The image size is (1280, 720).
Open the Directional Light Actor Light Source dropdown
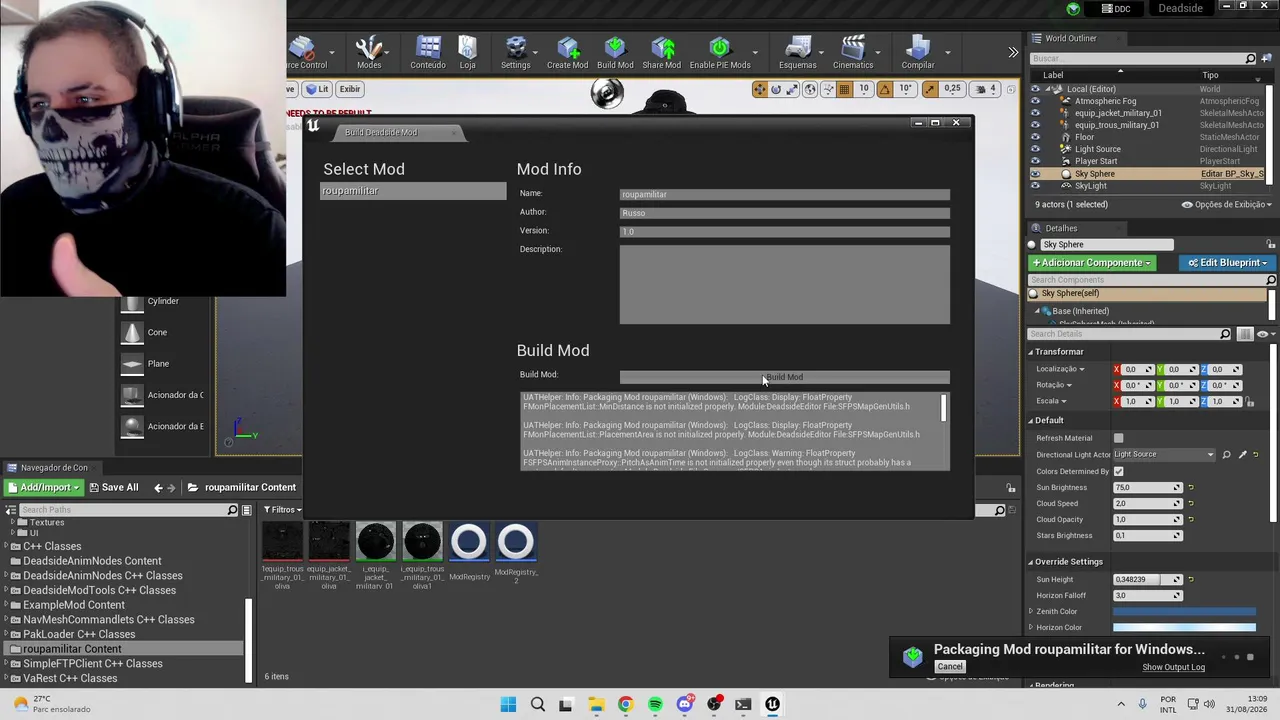[x=1164, y=455]
